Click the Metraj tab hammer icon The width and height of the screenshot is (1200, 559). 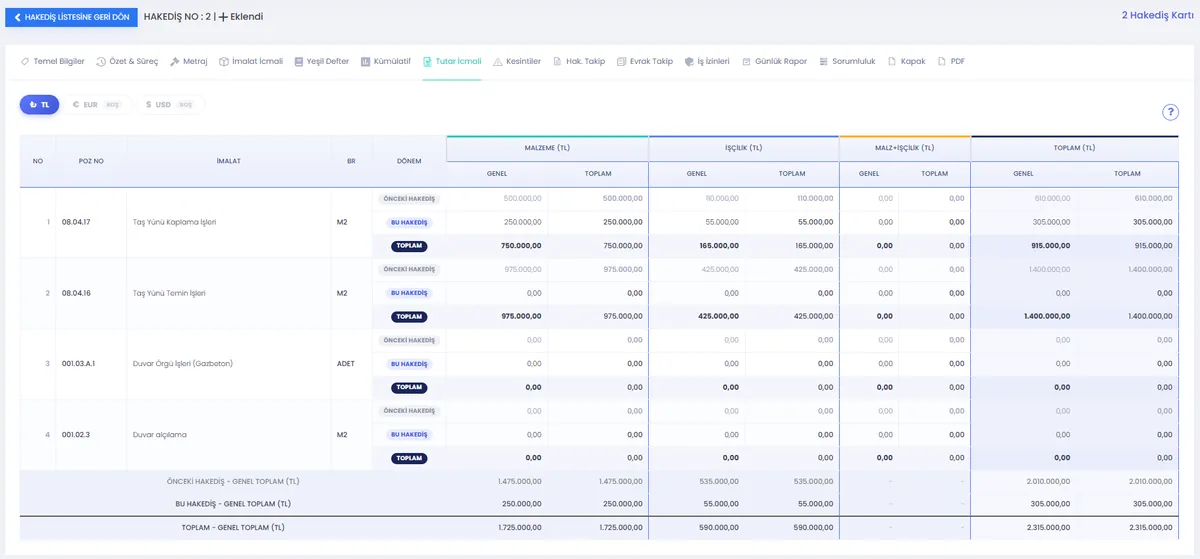click(x=175, y=61)
